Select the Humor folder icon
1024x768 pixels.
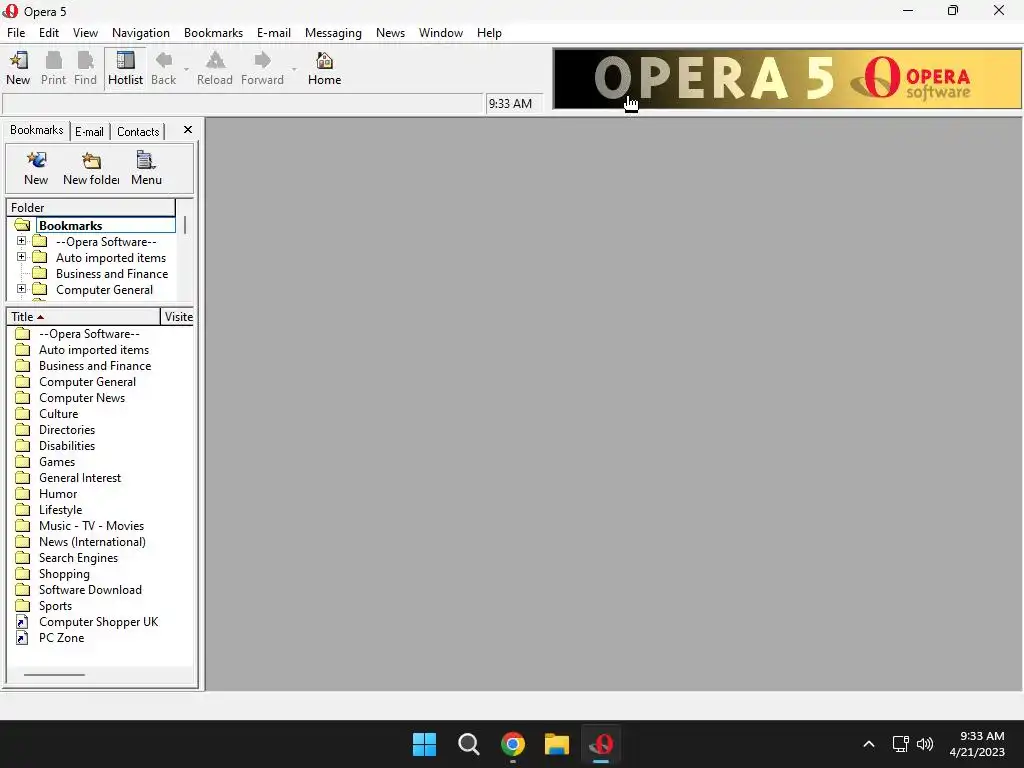(23, 494)
